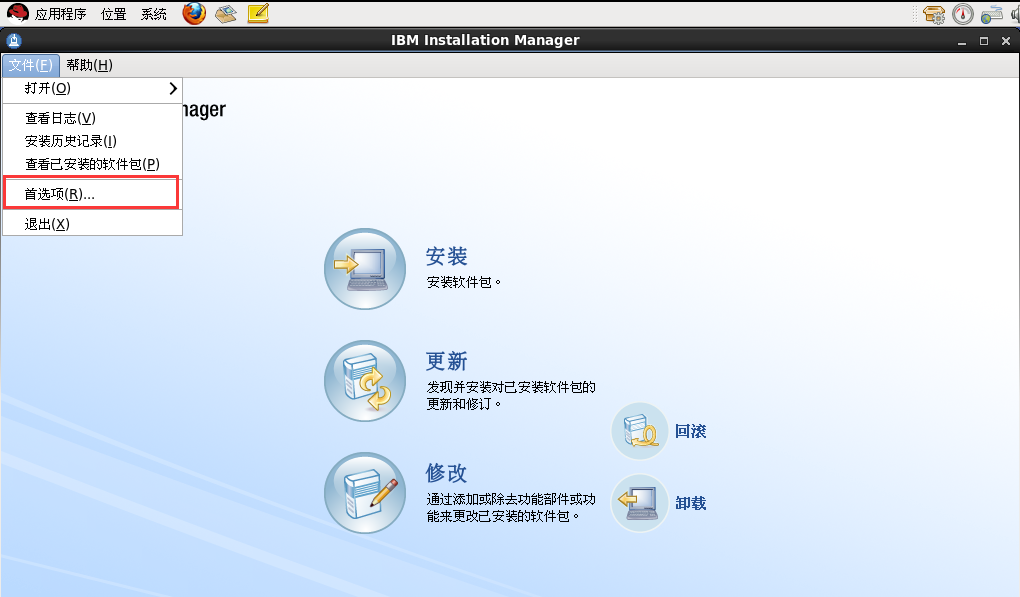Open the 文件(F) menu
The image size is (1020, 597).
click(31, 65)
